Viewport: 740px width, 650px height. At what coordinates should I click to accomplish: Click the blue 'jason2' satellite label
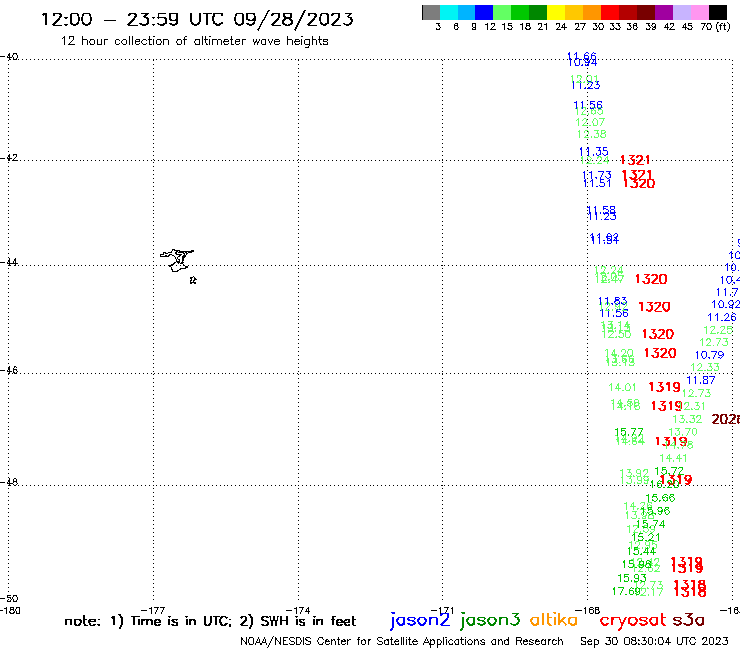[420, 620]
